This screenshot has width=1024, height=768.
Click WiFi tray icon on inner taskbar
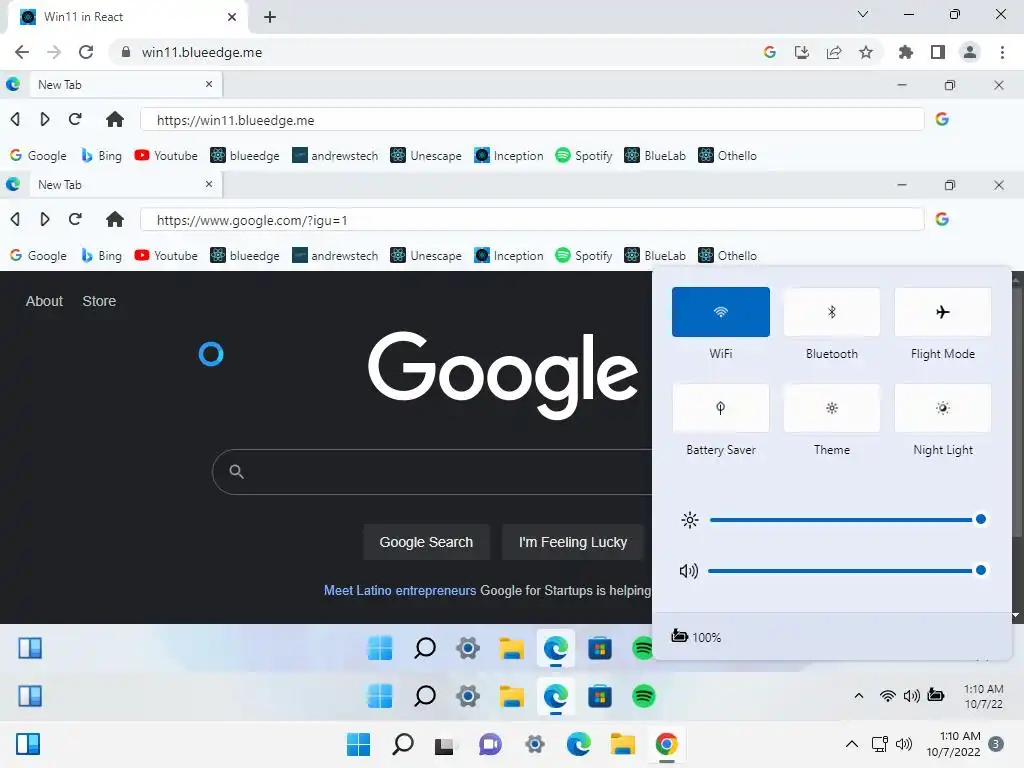pyautogui.click(x=887, y=696)
